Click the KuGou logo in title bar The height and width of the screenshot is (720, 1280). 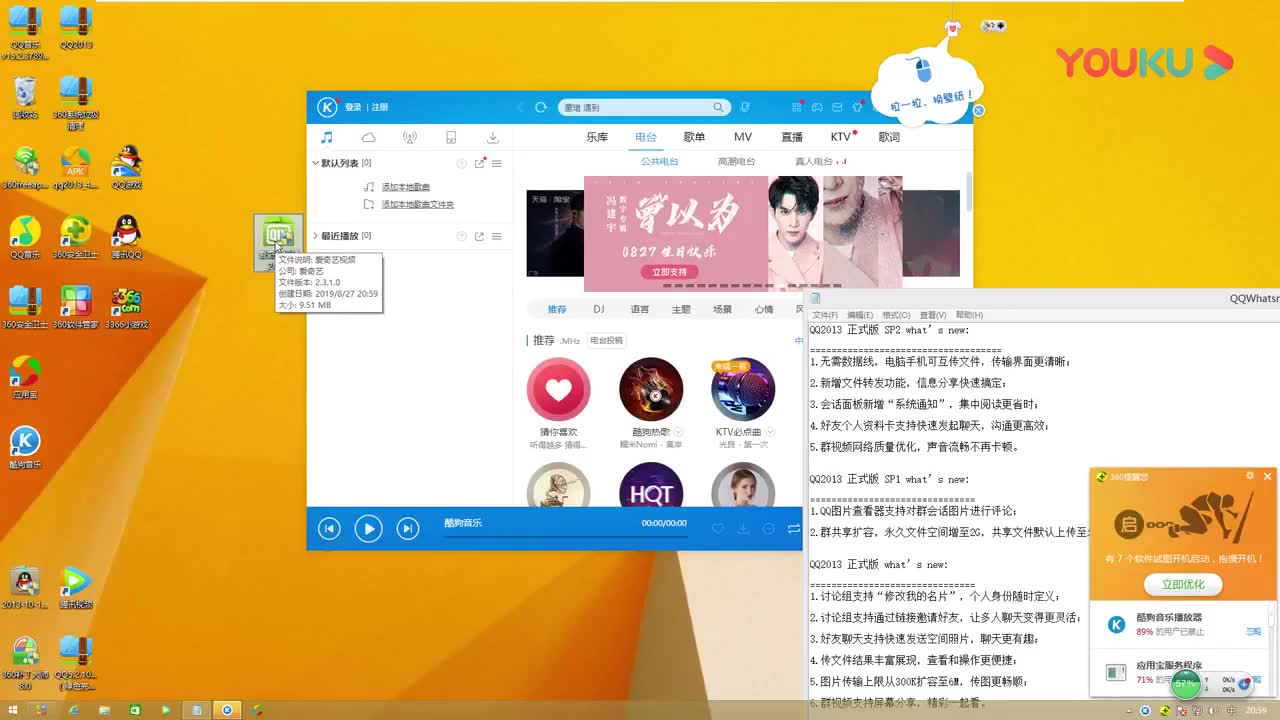[327, 107]
